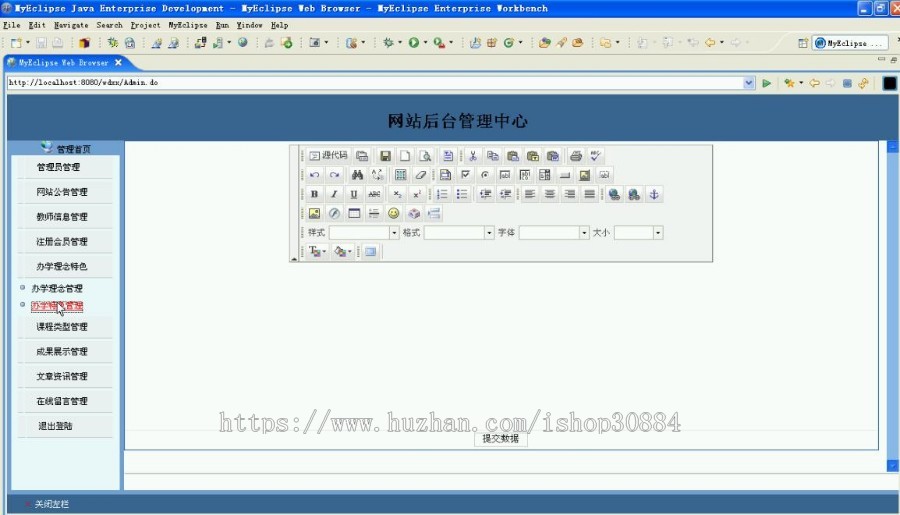Click the print icon in editor toolbar
900x515 pixels.
click(576, 156)
